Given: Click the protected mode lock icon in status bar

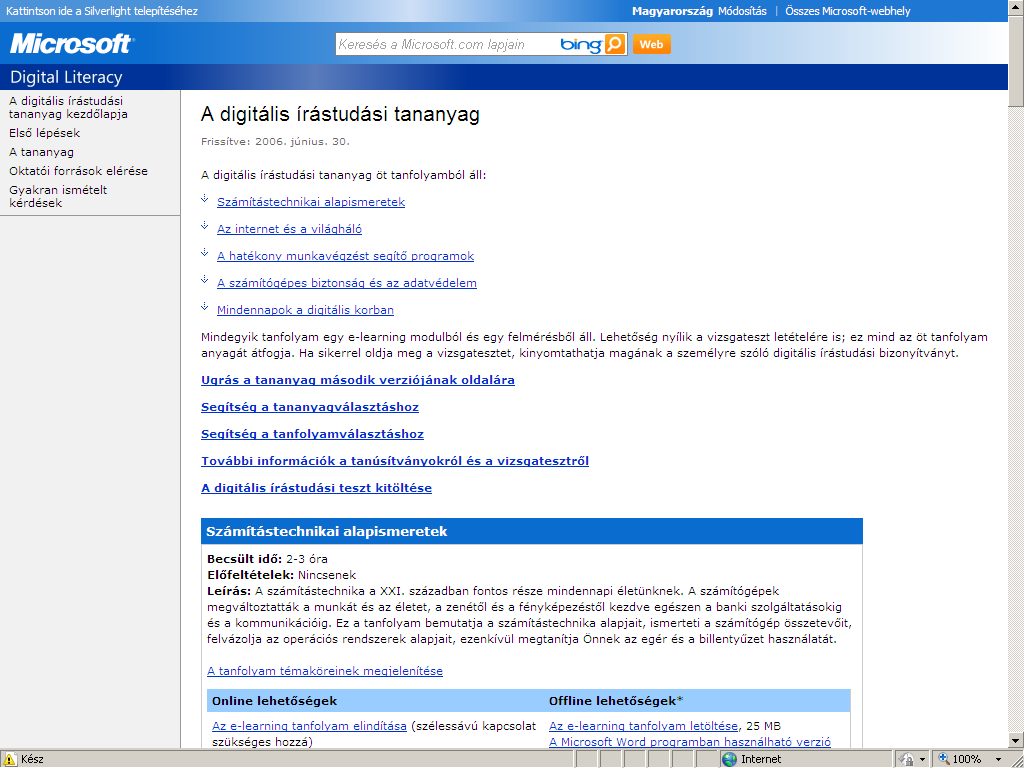Looking at the screenshot, I should click(x=906, y=759).
